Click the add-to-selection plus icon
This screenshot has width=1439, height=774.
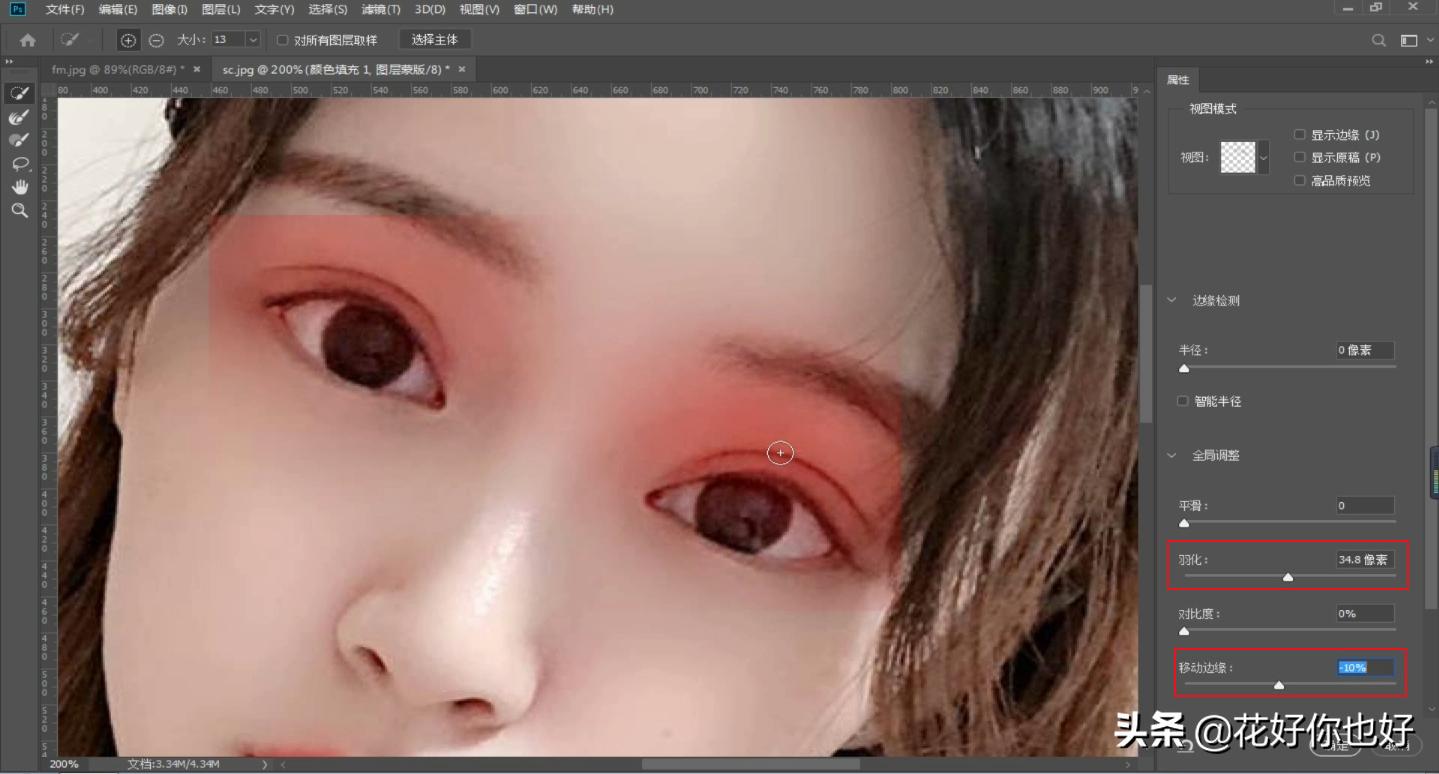click(x=129, y=41)
